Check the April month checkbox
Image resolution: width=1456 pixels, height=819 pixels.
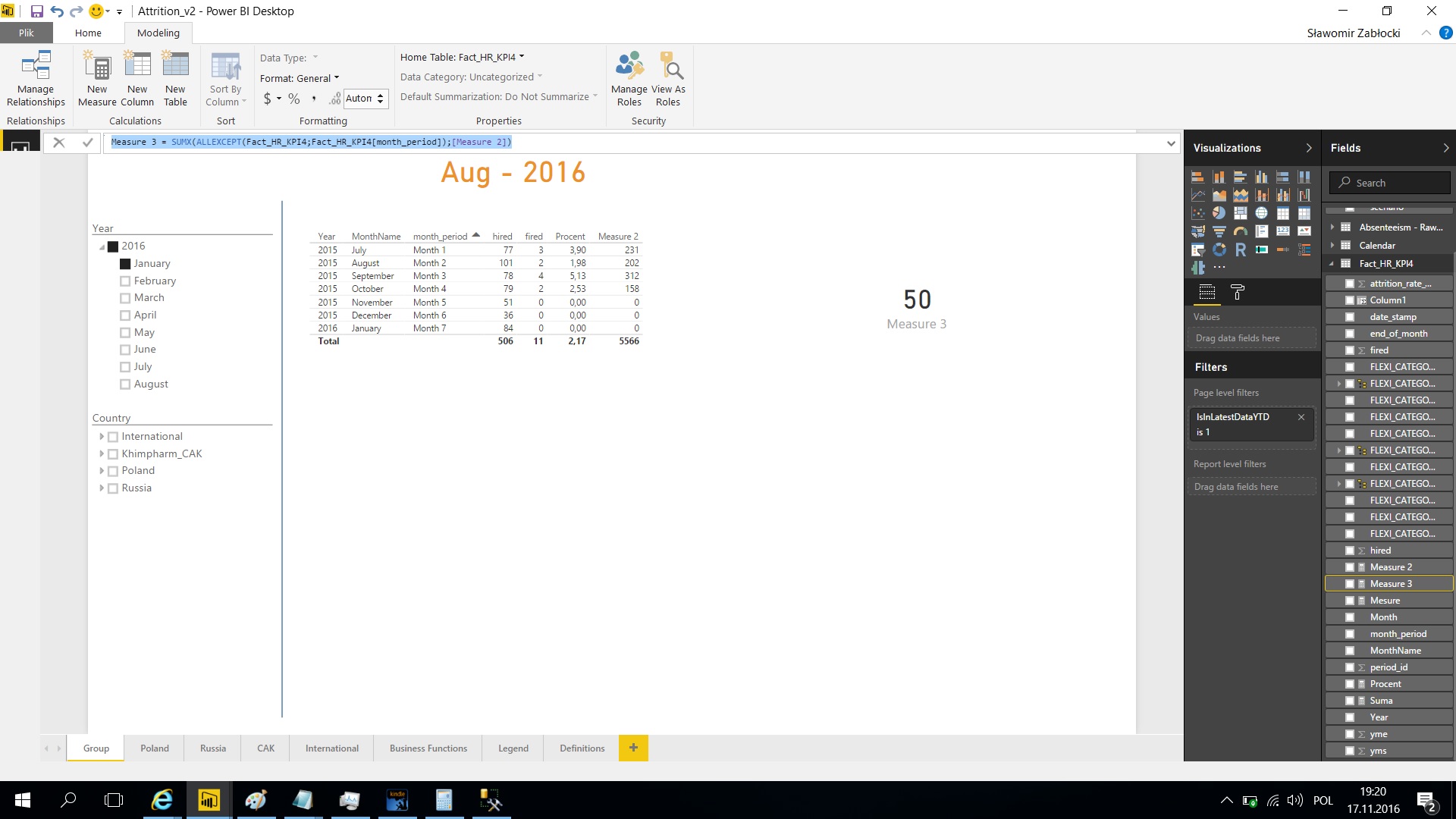tap(125, 315)
